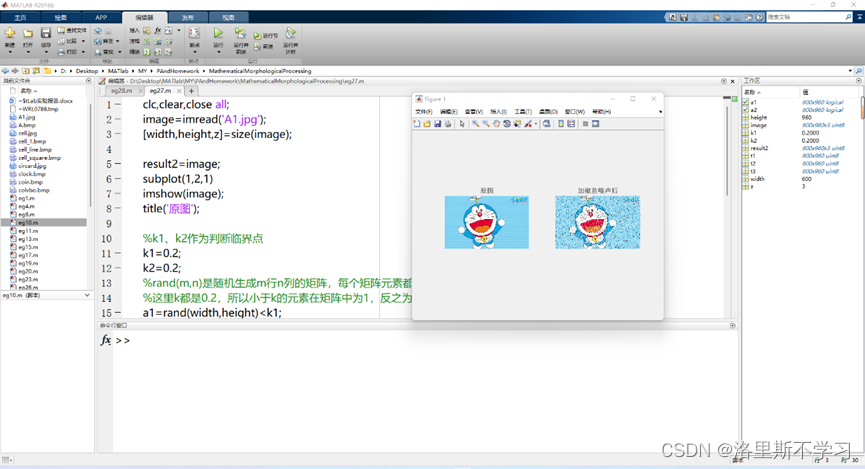Expand the eg10.m details panel chevron

click(87, 295)
